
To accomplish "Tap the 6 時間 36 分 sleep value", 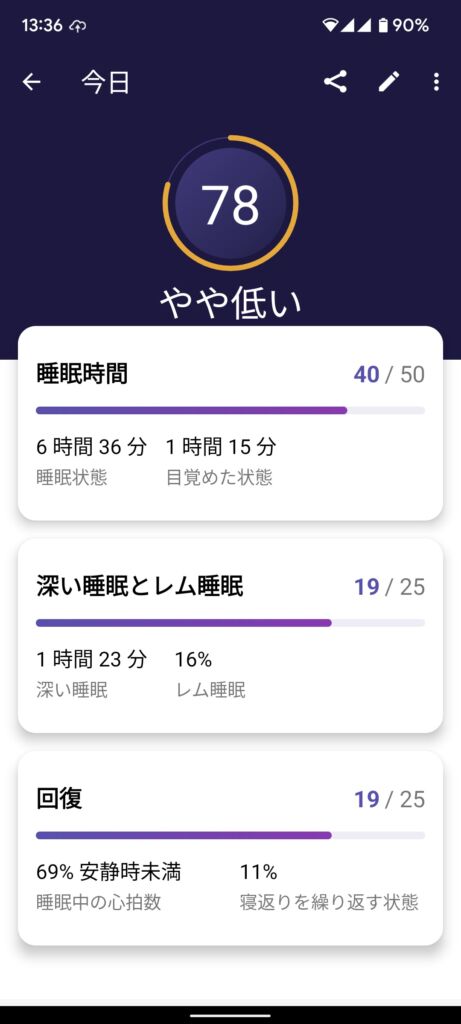I will 91,447.
